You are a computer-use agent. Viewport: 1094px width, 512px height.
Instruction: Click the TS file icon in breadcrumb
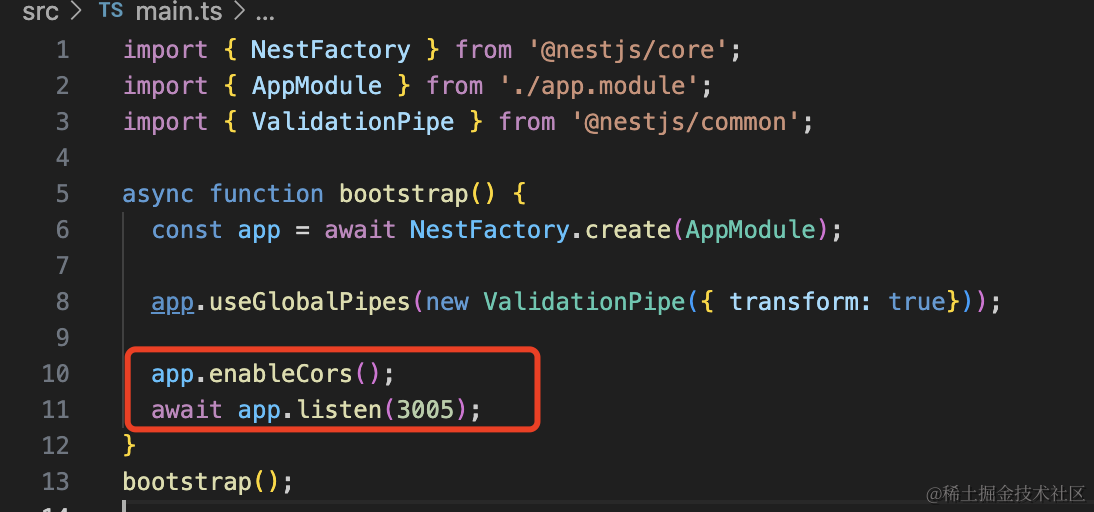(111, 13)
